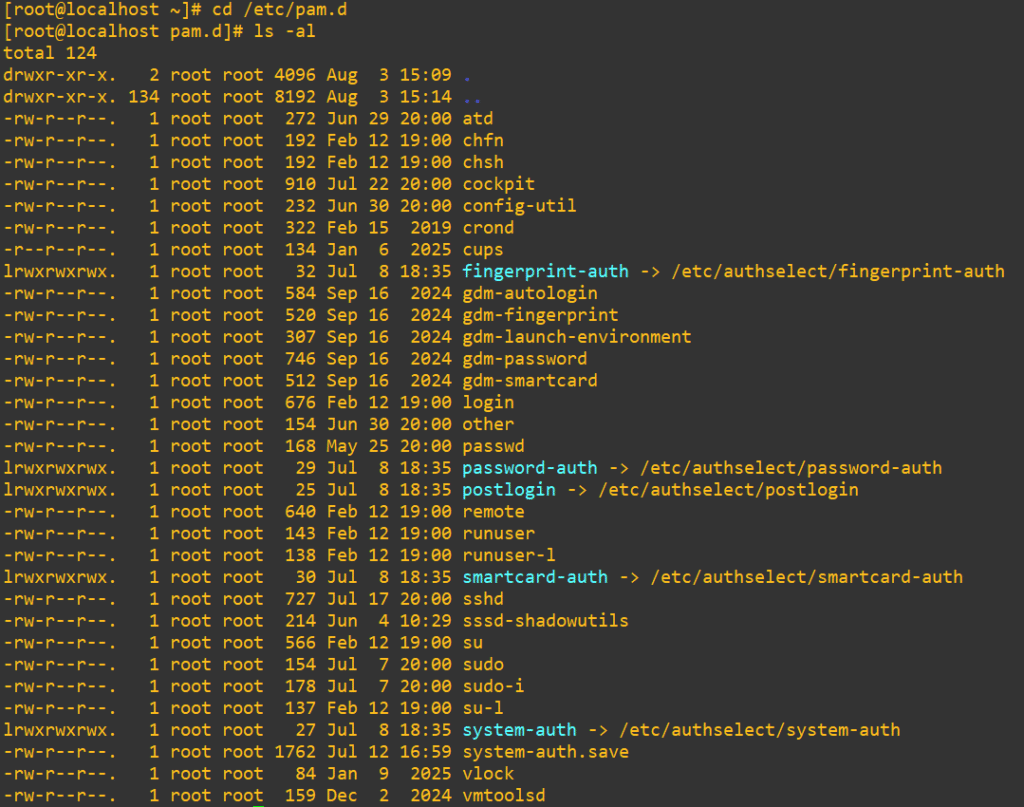Click the password-auth symlink name
This screenshot has height=807, width=1024.
click(x=529, y=468)
